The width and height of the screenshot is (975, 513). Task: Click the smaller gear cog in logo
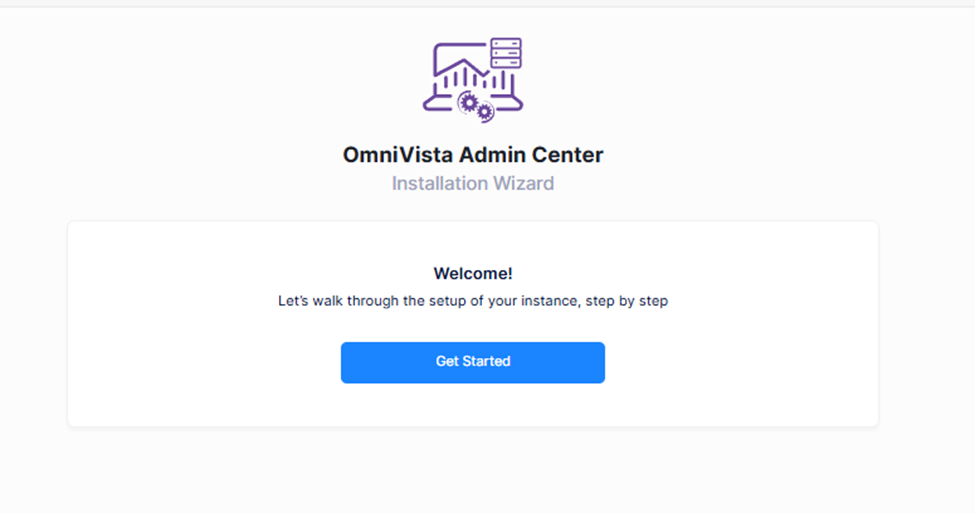point(485,112)
